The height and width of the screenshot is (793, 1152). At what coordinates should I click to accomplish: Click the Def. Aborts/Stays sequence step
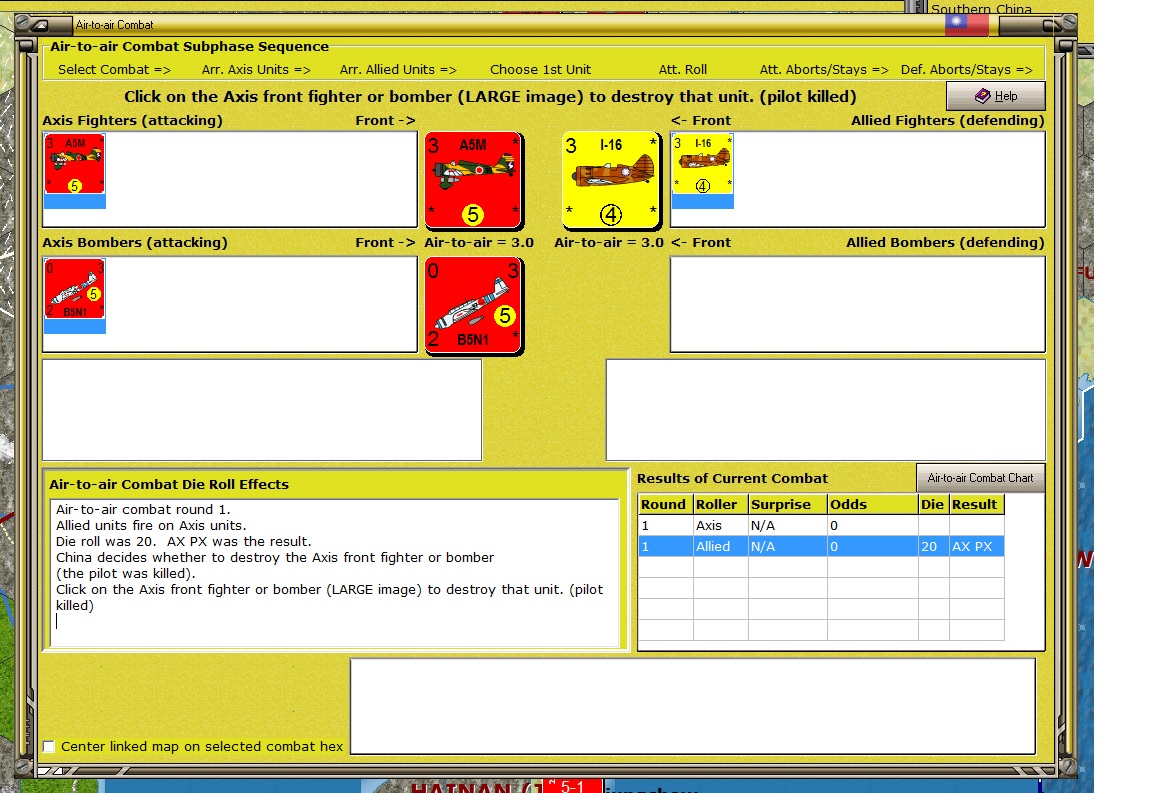coord(966,70)
